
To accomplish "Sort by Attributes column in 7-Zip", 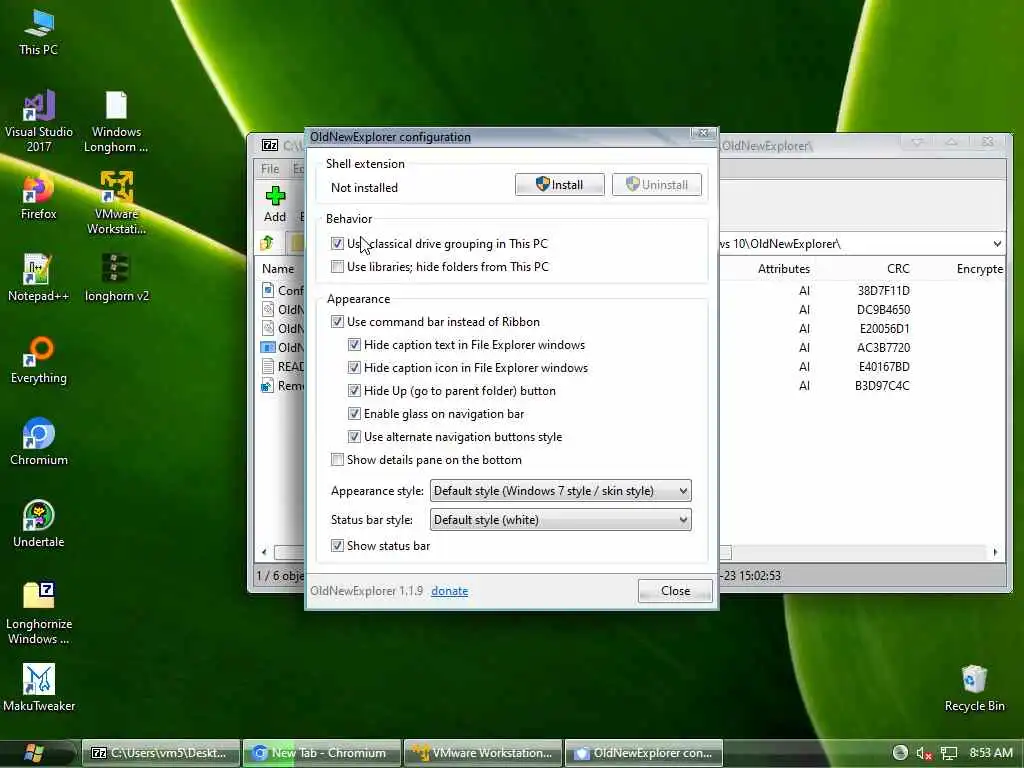I will click(x=783, y=268).
